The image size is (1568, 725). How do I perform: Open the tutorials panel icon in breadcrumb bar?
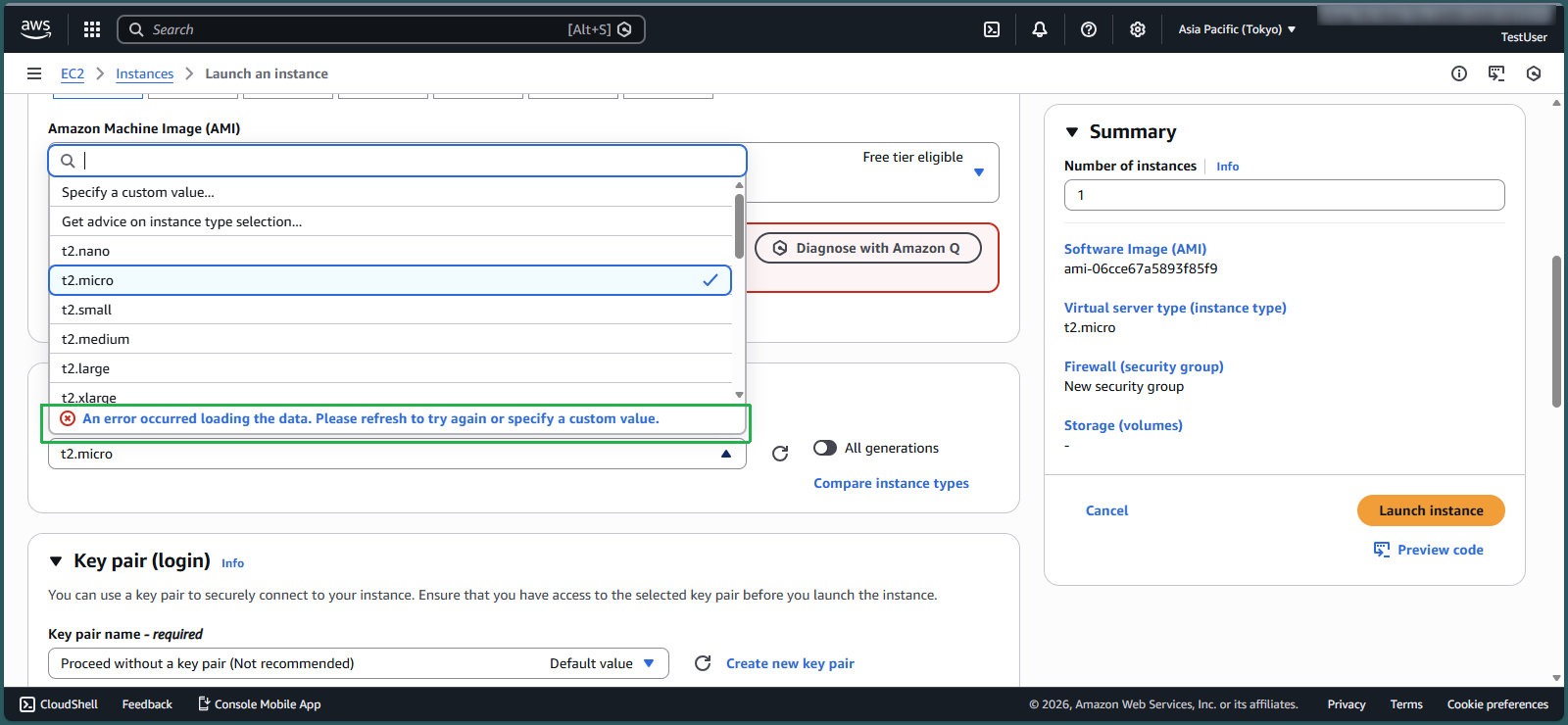coord(1496,73)
